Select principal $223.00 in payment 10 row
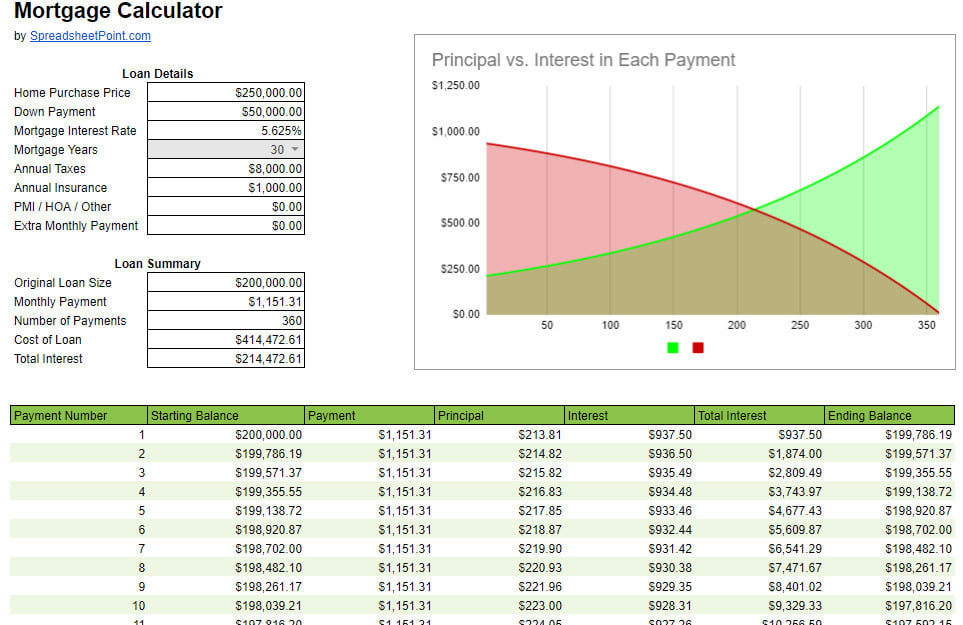 (500, 606)
